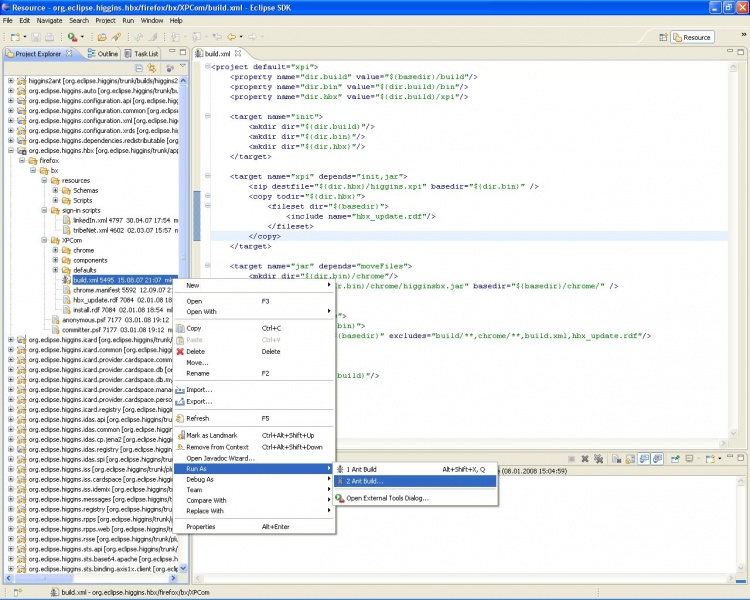Expand the Schemas folder node
750x600 pixels.
55,190
